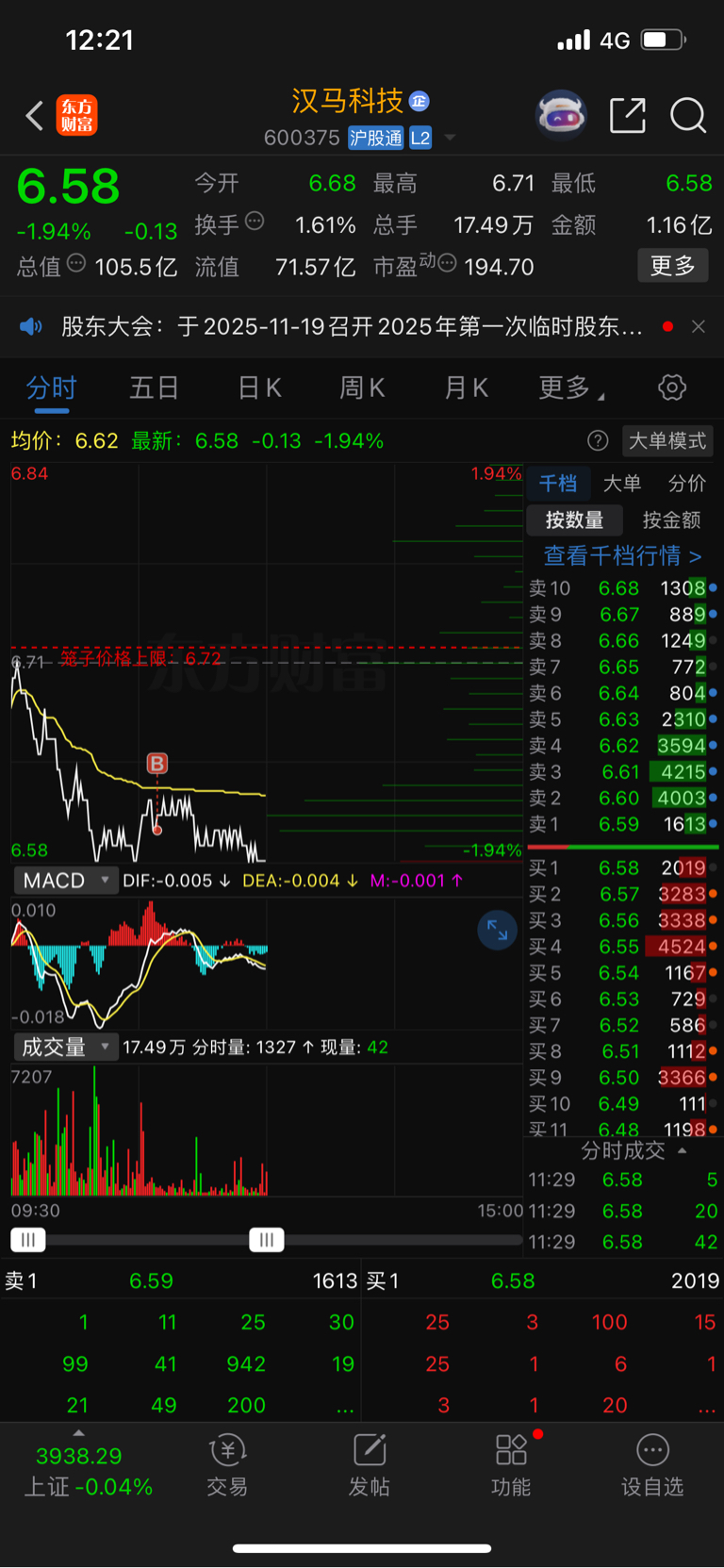The height and width of the screenshot is (1568, 724).
Task: Expand the stock code dropdown arrow
Action: click(x=450, y=138)
